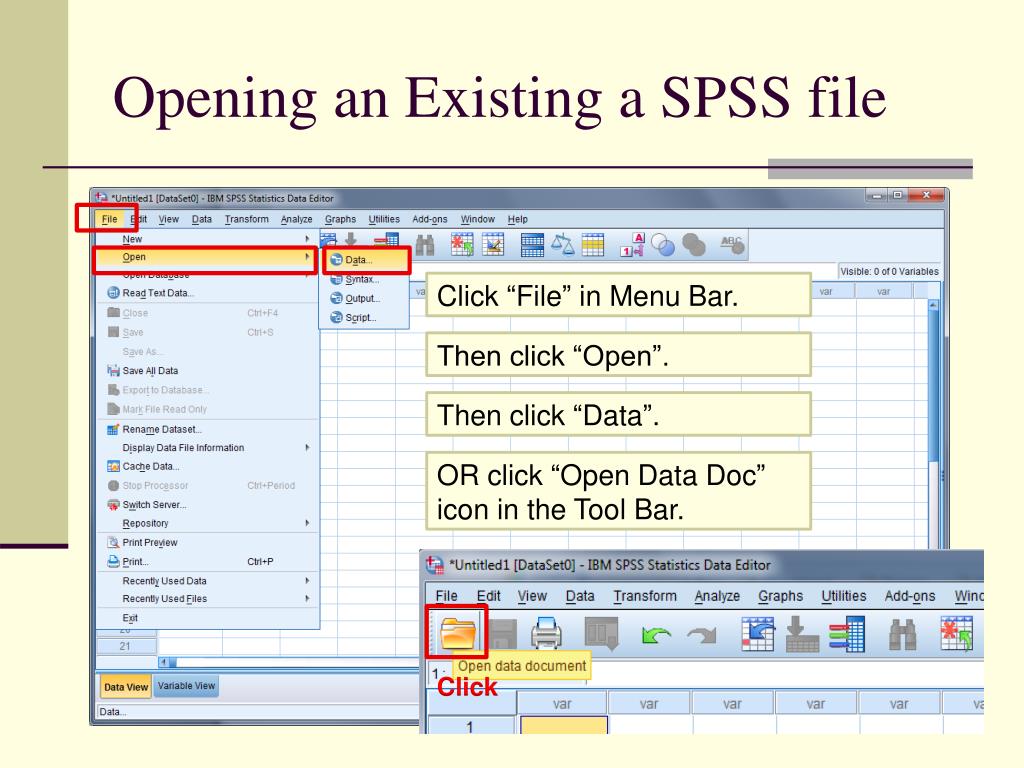Select Switch Server... in File menu
Image resolution: width=1024 pixels, height=768 pixels.
(x=208, y=505)
